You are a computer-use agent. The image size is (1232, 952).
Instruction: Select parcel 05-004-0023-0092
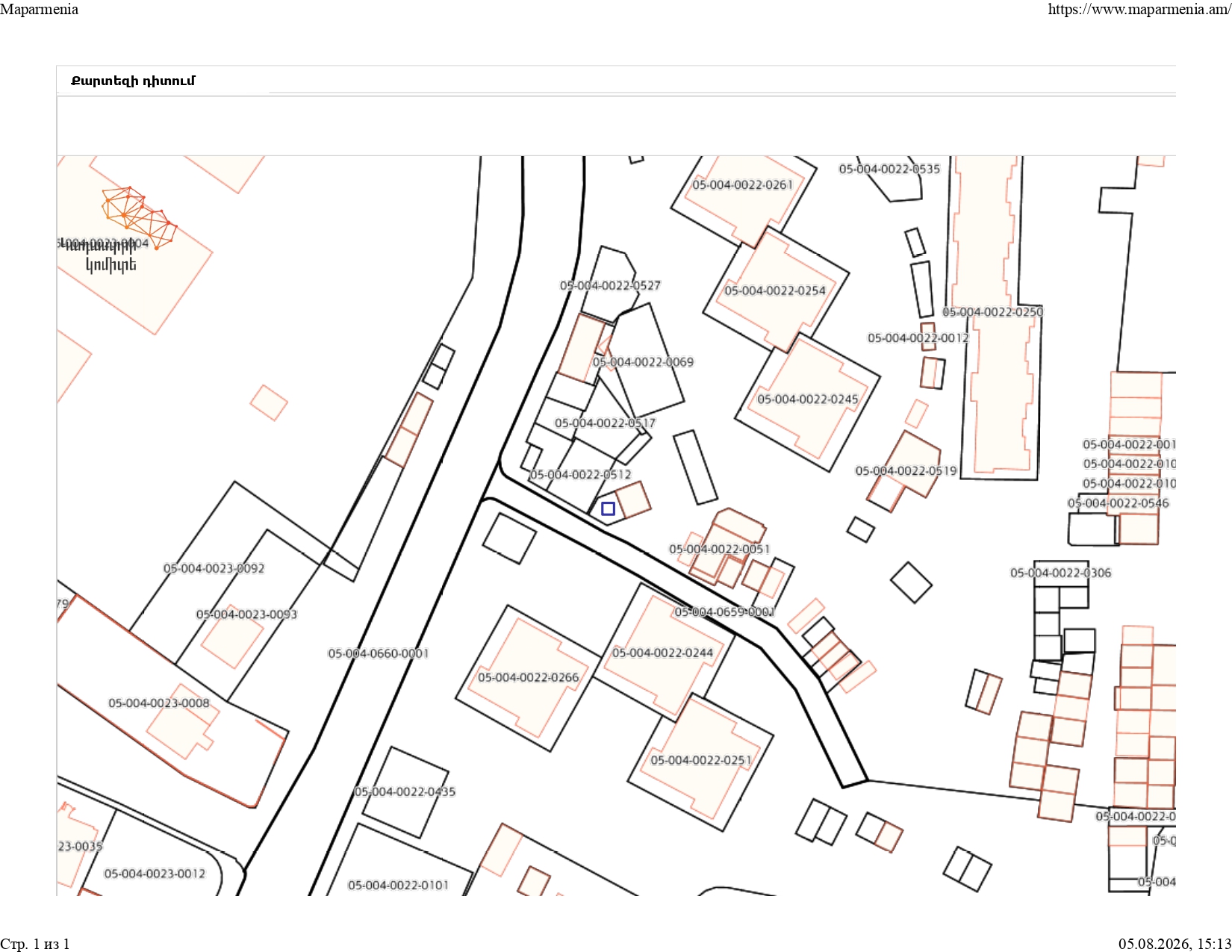pyautogui.click(x=214, y=568)
